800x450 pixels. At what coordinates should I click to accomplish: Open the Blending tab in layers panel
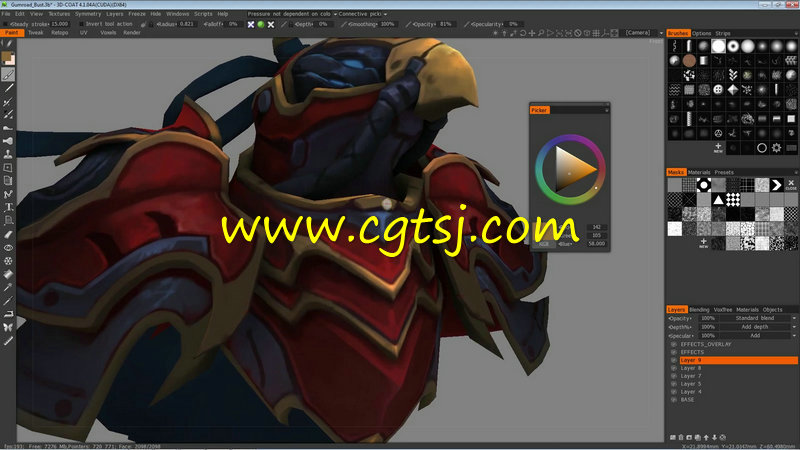click(x=699, y=310)
